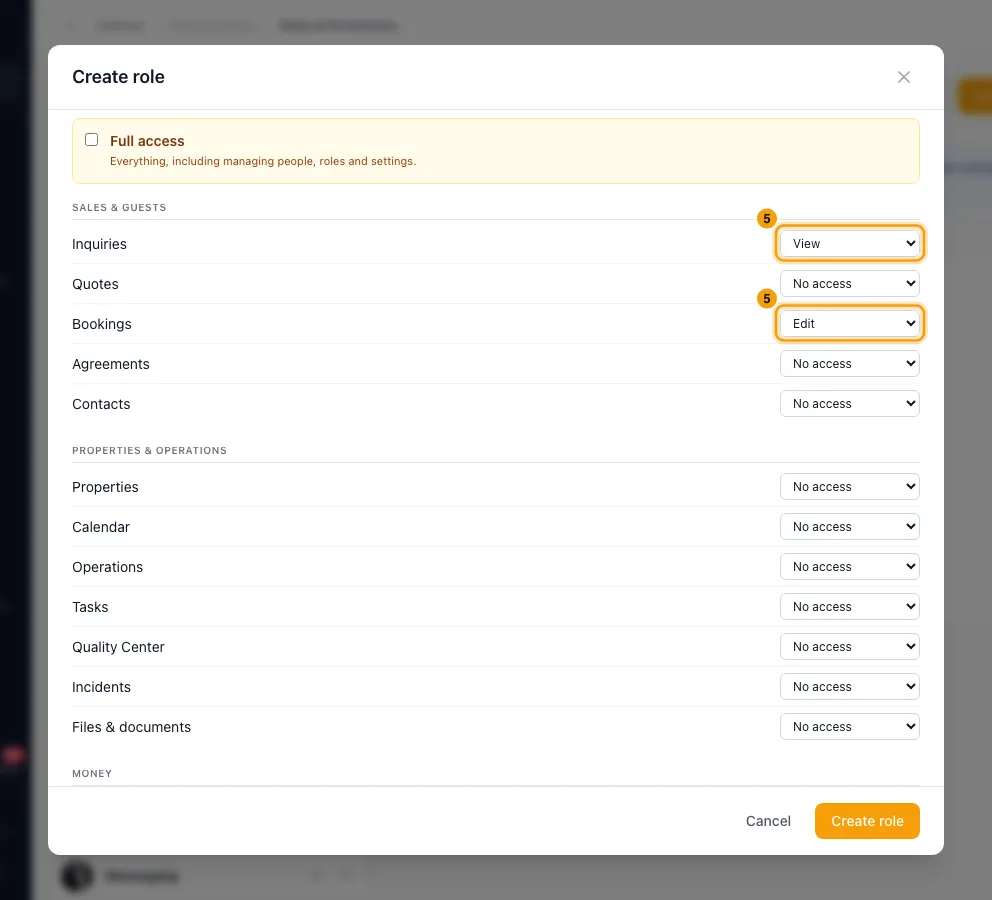Screen dimensions: 992x900
Task: Click the Inquiries row label
Action: [x=99, y=244]
